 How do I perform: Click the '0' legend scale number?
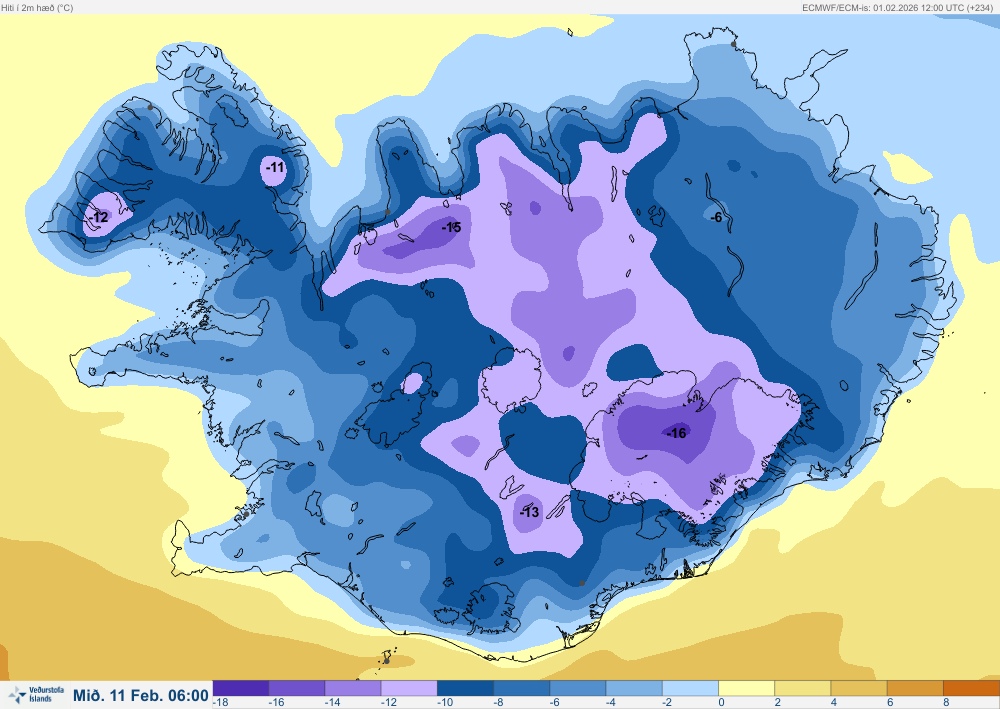pos(721,702)
